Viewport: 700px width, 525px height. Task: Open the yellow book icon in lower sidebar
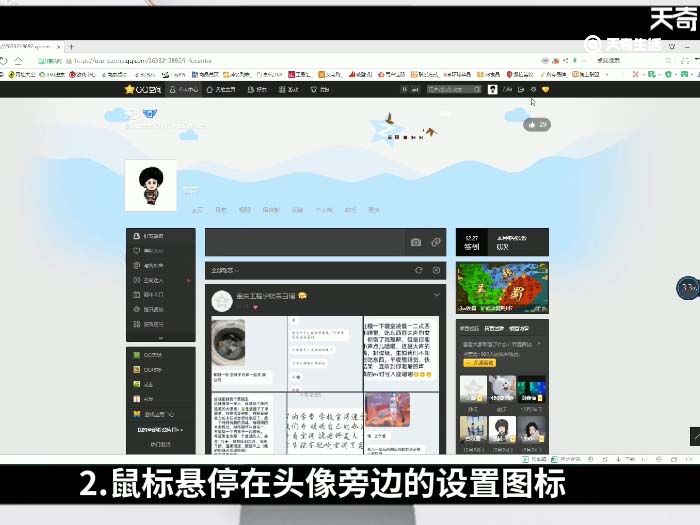click(x=137, y=414)
